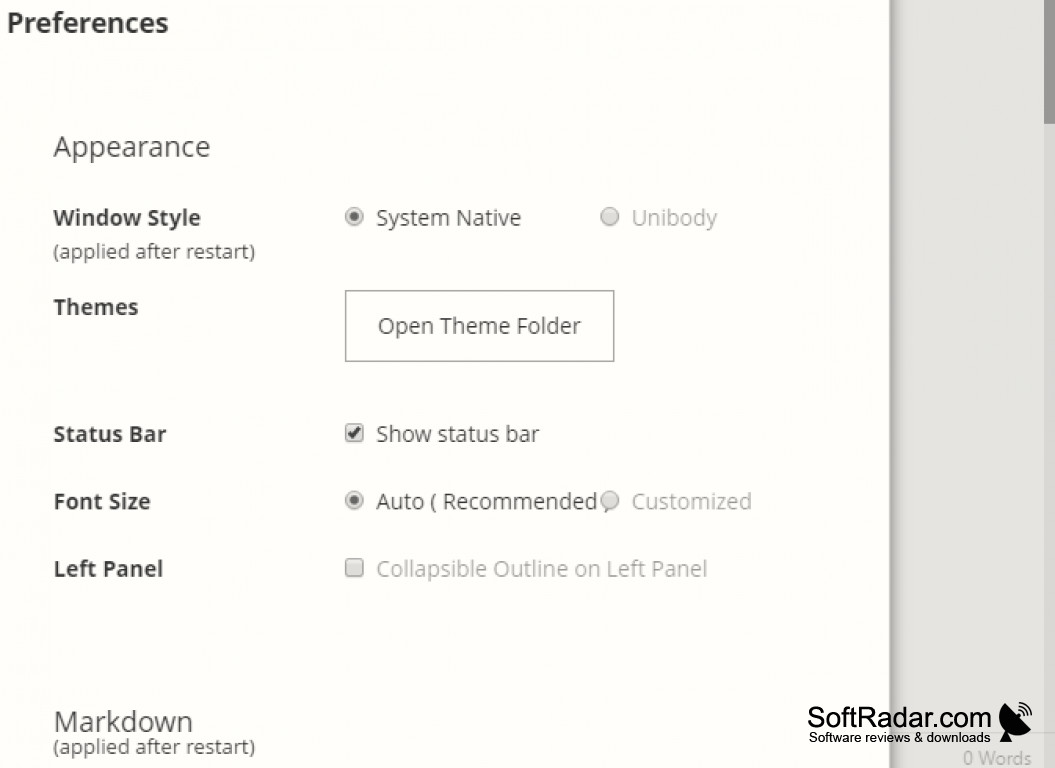Click the SoftRadar.com logo text
Screen dimensions: 1055x768
[899, 718]
